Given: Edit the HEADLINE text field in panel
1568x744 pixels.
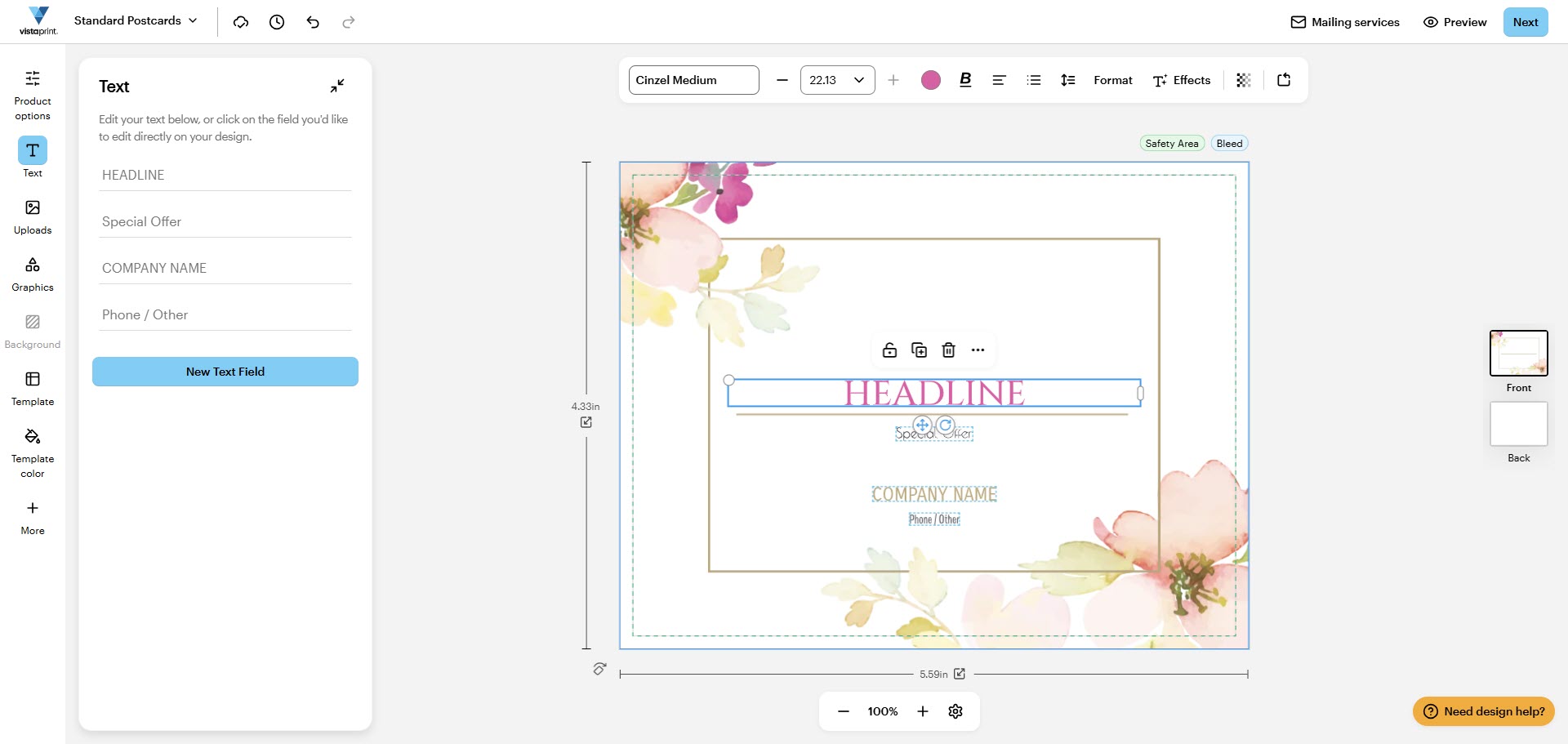Looking at the screenshot, I should 225,175.
